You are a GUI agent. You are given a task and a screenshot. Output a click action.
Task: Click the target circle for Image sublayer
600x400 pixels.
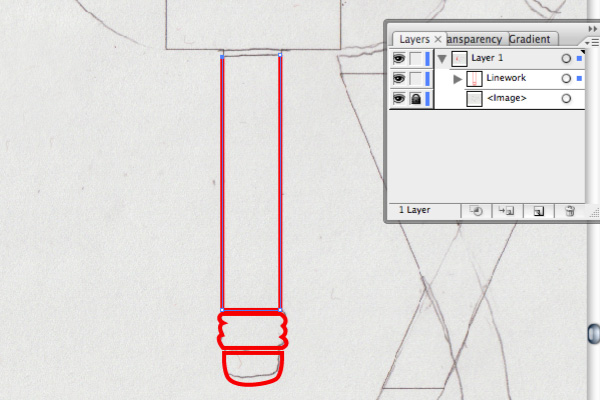(x=566, y=98)
